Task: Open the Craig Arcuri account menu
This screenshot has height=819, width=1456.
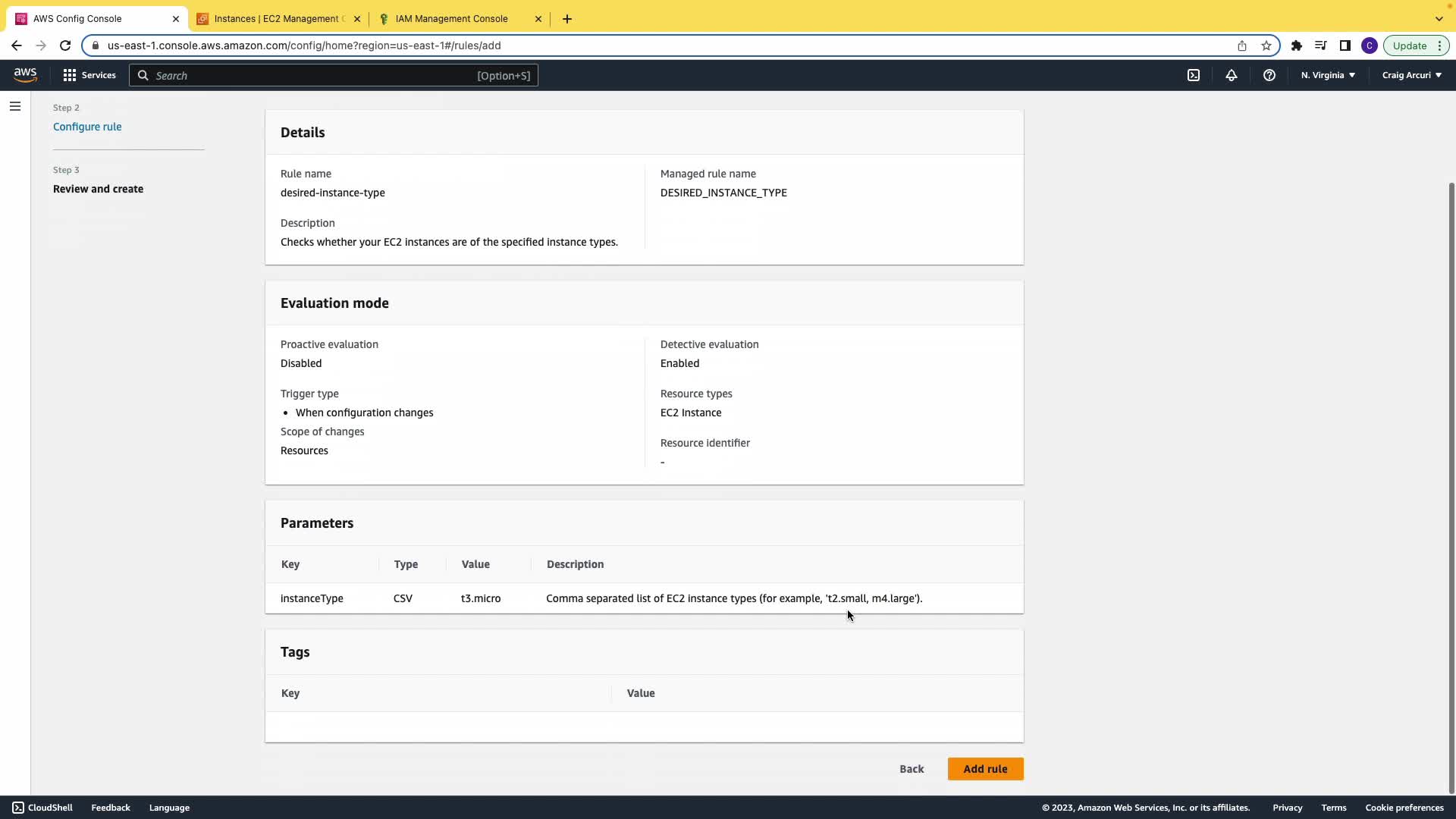Action: (x=1411, y=75)
